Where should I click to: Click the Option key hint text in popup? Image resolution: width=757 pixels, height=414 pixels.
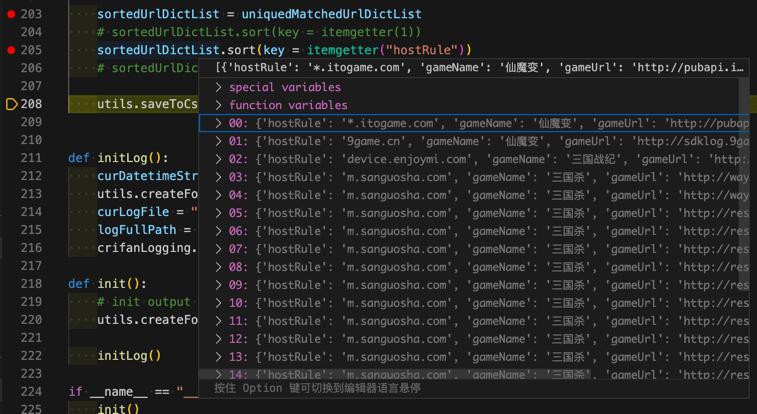click(317, 388)
